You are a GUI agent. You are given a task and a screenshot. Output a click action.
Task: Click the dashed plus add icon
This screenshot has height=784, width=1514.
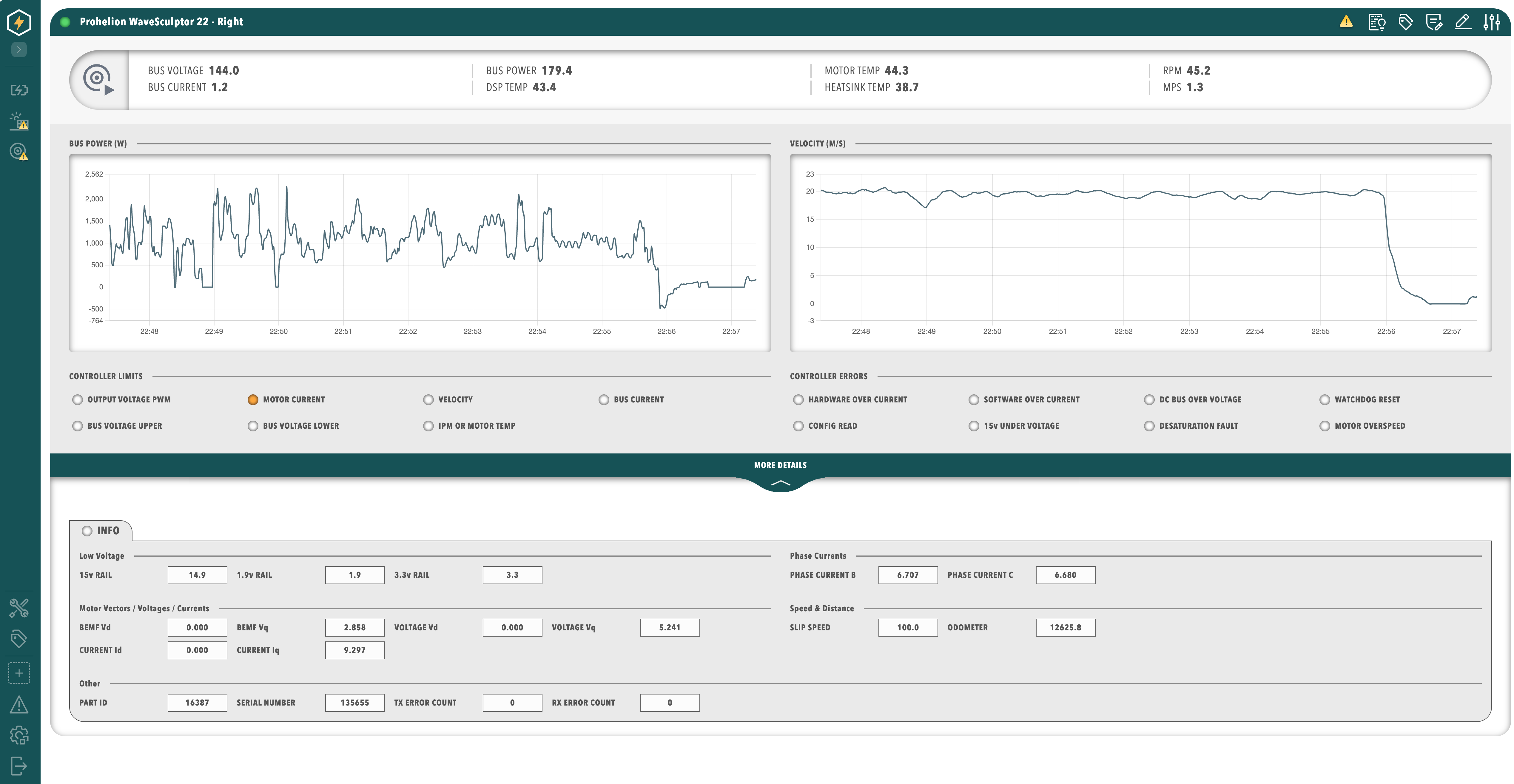coord(19,673)
